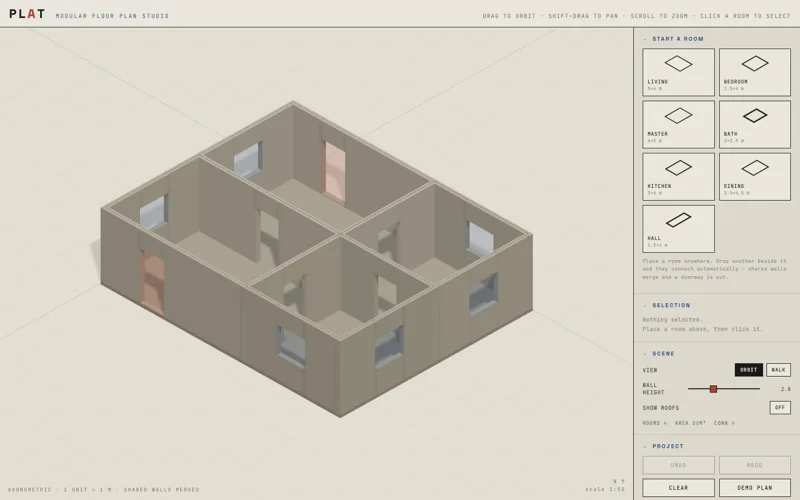Viewport: 800px width, 500px height.
Task: Click the pink door inside back room
Action: tap(334, 172)
